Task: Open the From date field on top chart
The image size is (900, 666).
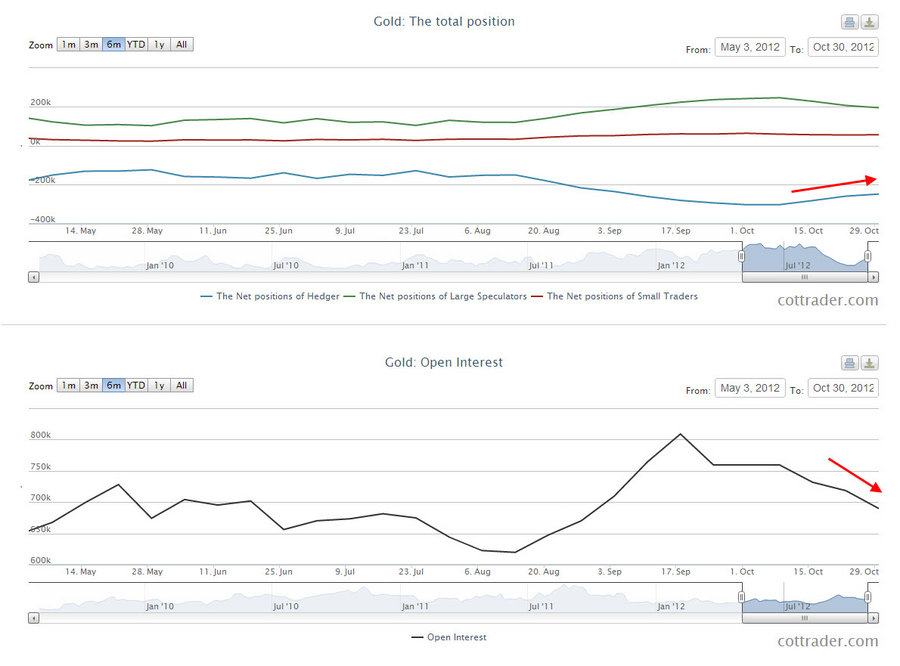Action: click(750, 46)
